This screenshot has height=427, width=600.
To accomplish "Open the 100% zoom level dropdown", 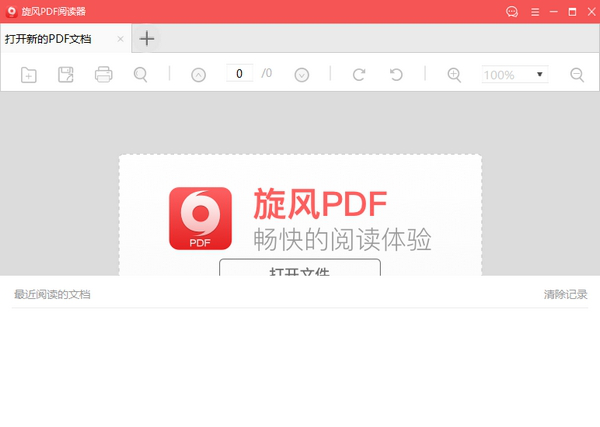I will (515, 74).
